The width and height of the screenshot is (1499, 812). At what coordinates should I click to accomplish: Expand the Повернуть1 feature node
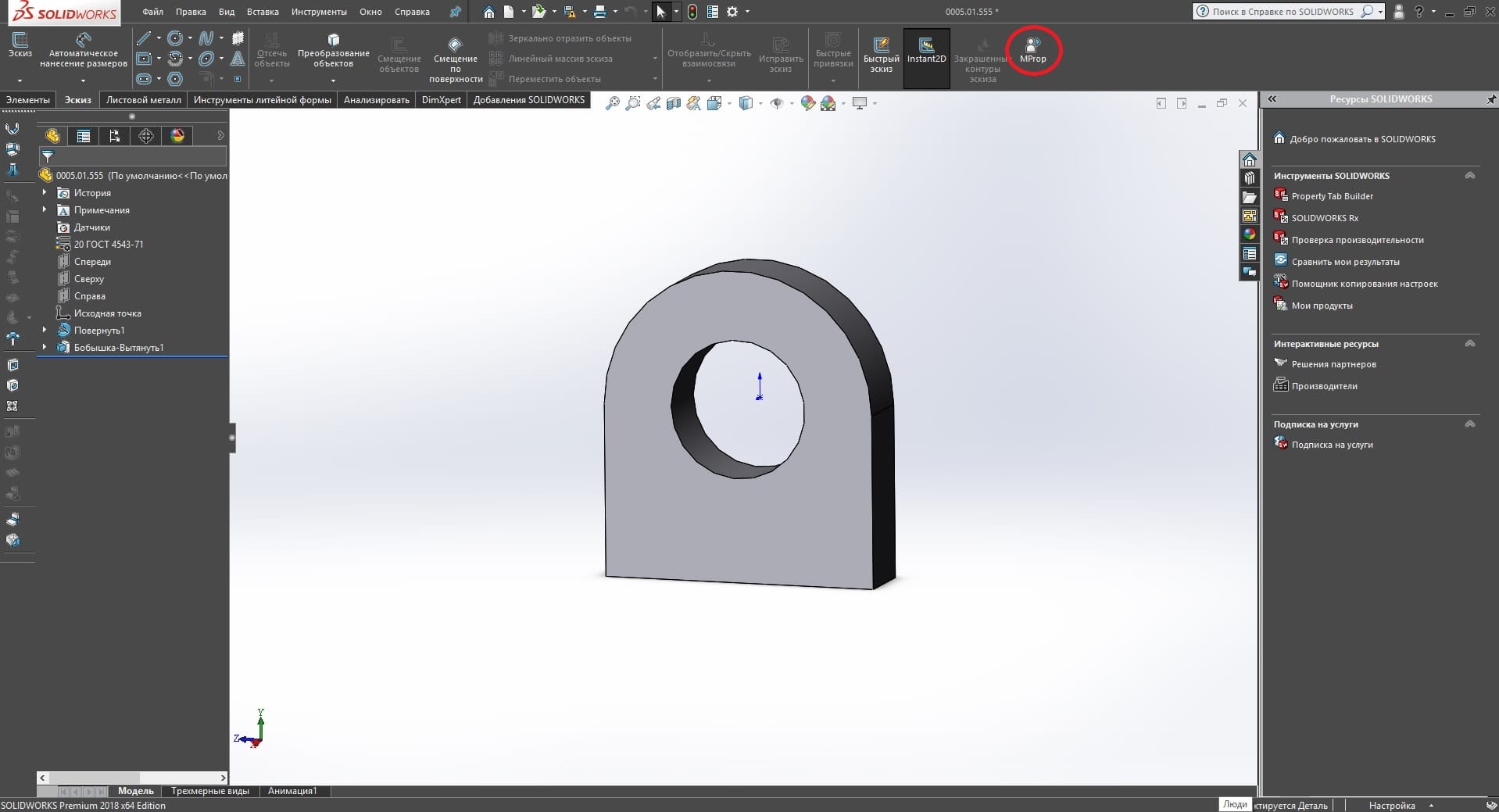[45, 330]
